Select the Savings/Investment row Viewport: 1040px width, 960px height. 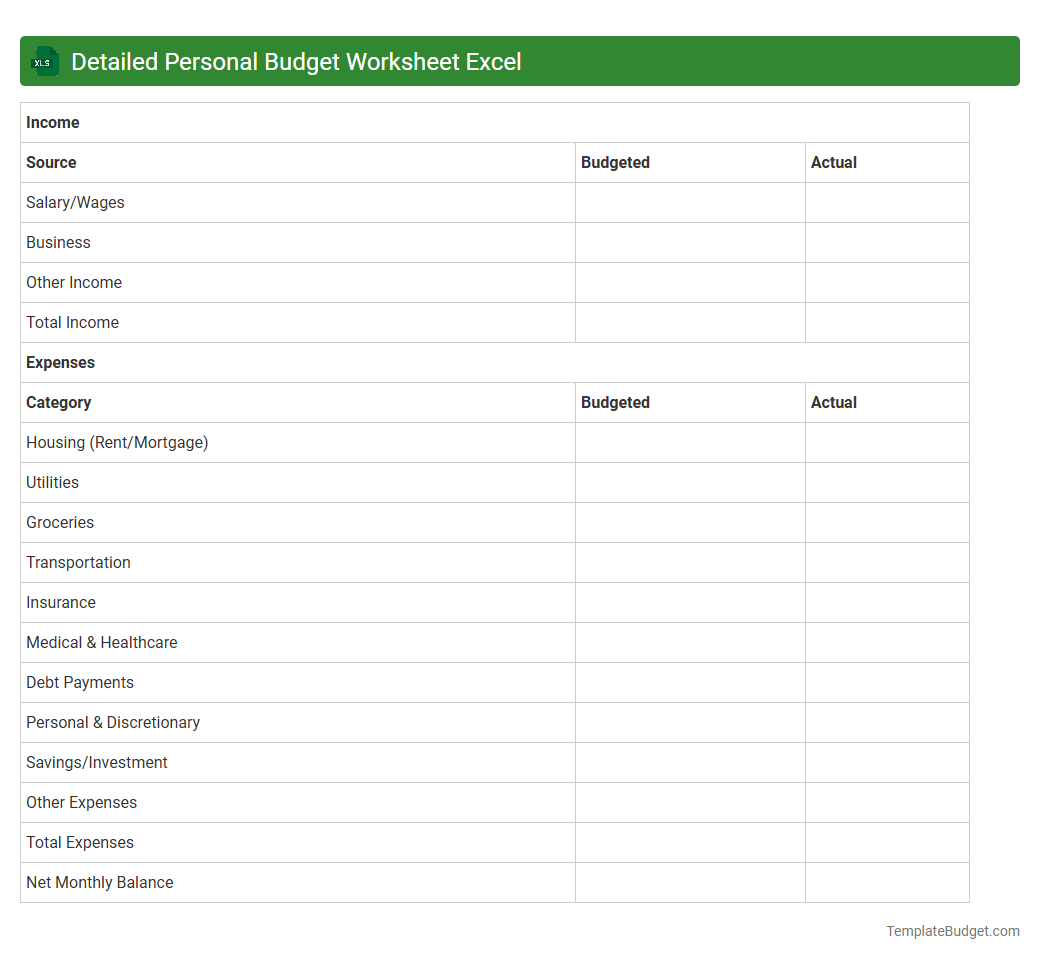point(96,762)
